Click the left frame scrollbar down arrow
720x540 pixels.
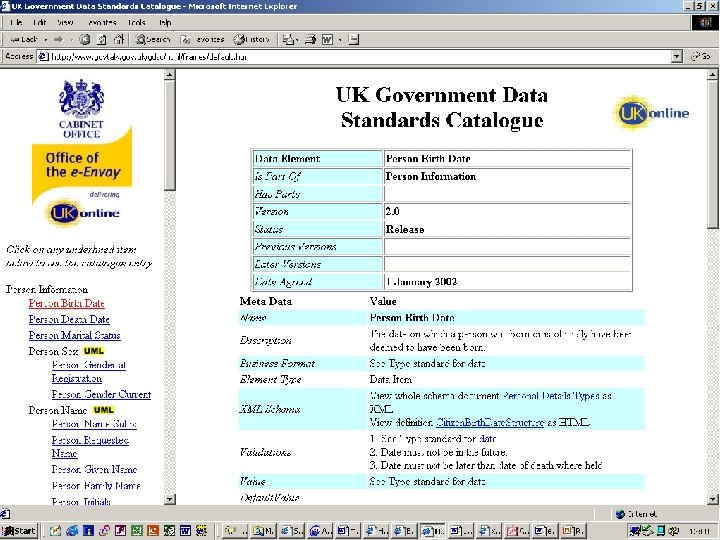pos(169,499)
